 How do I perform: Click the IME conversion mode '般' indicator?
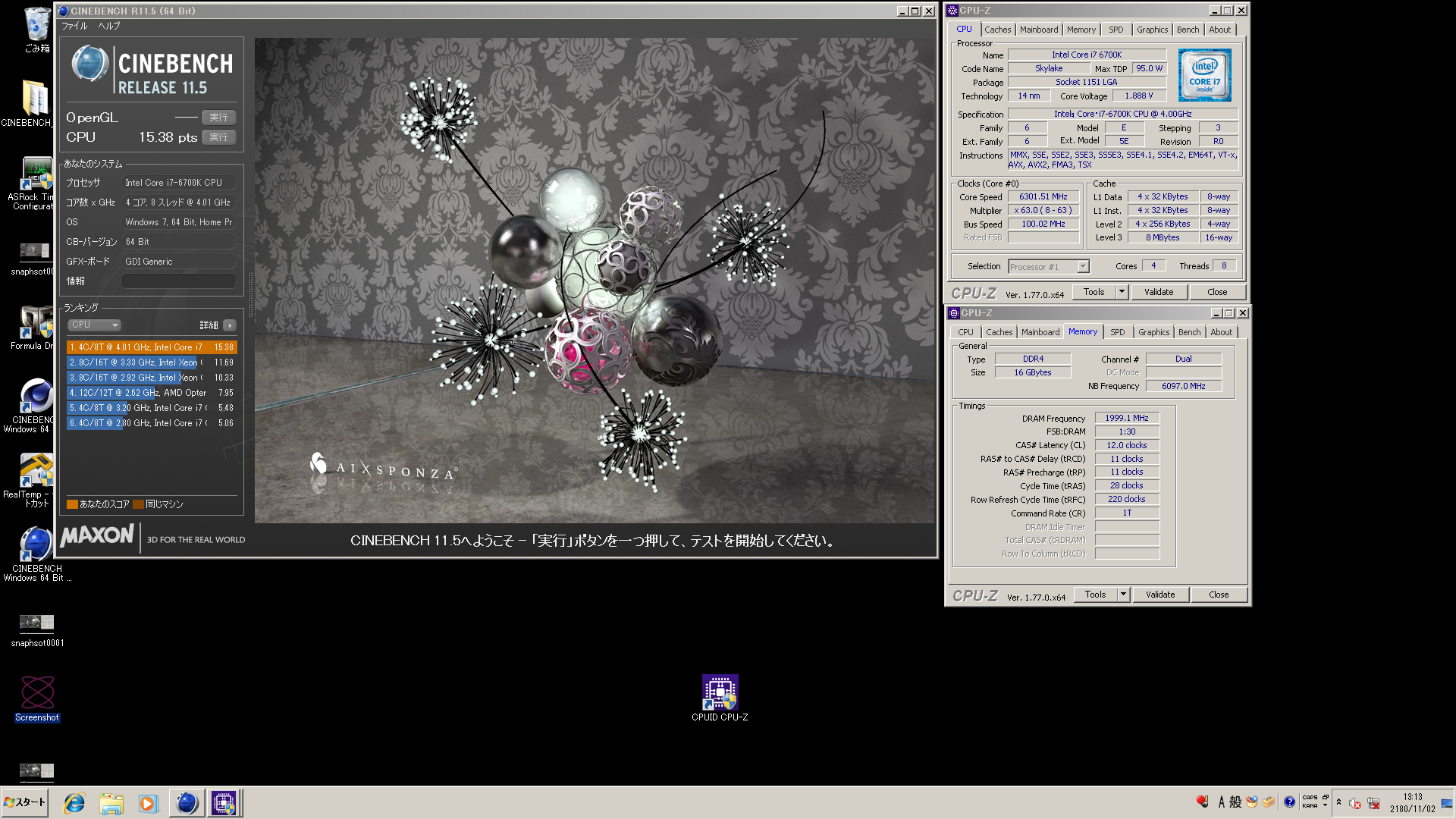1235,802
